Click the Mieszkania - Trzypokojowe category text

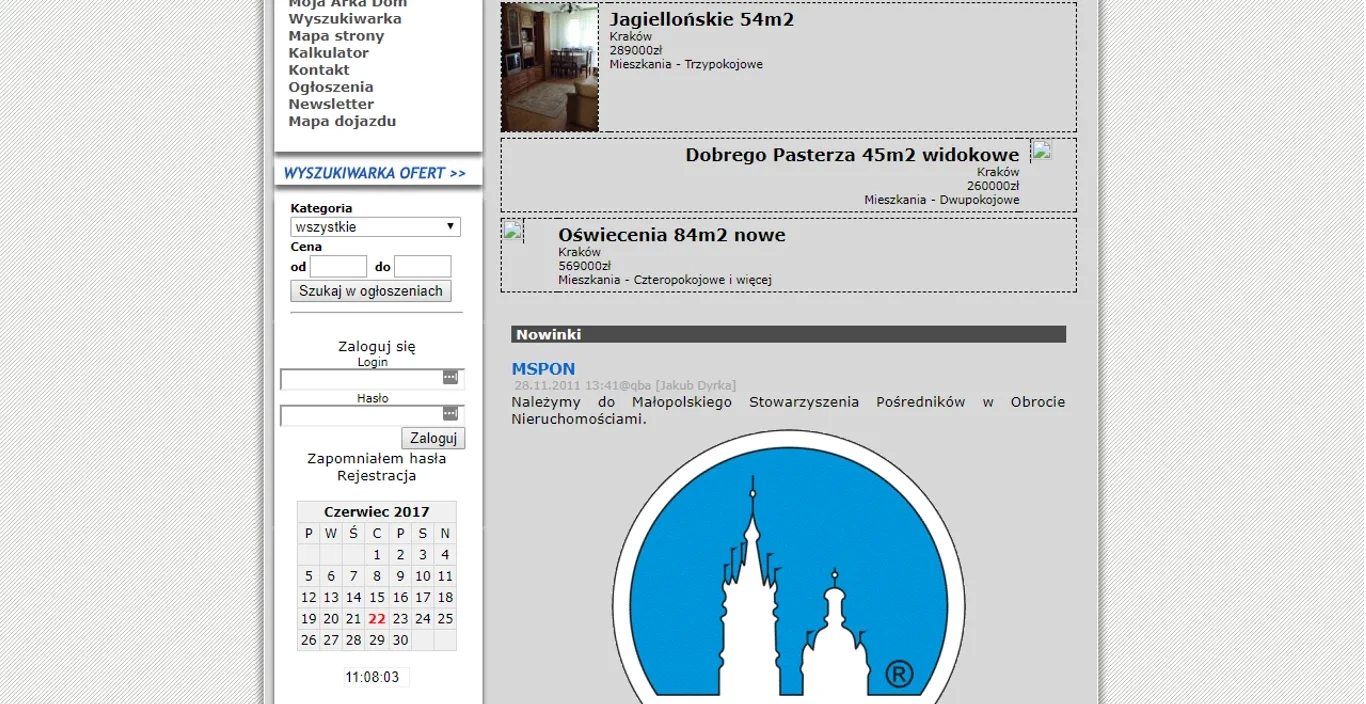[x=686, y=64]
